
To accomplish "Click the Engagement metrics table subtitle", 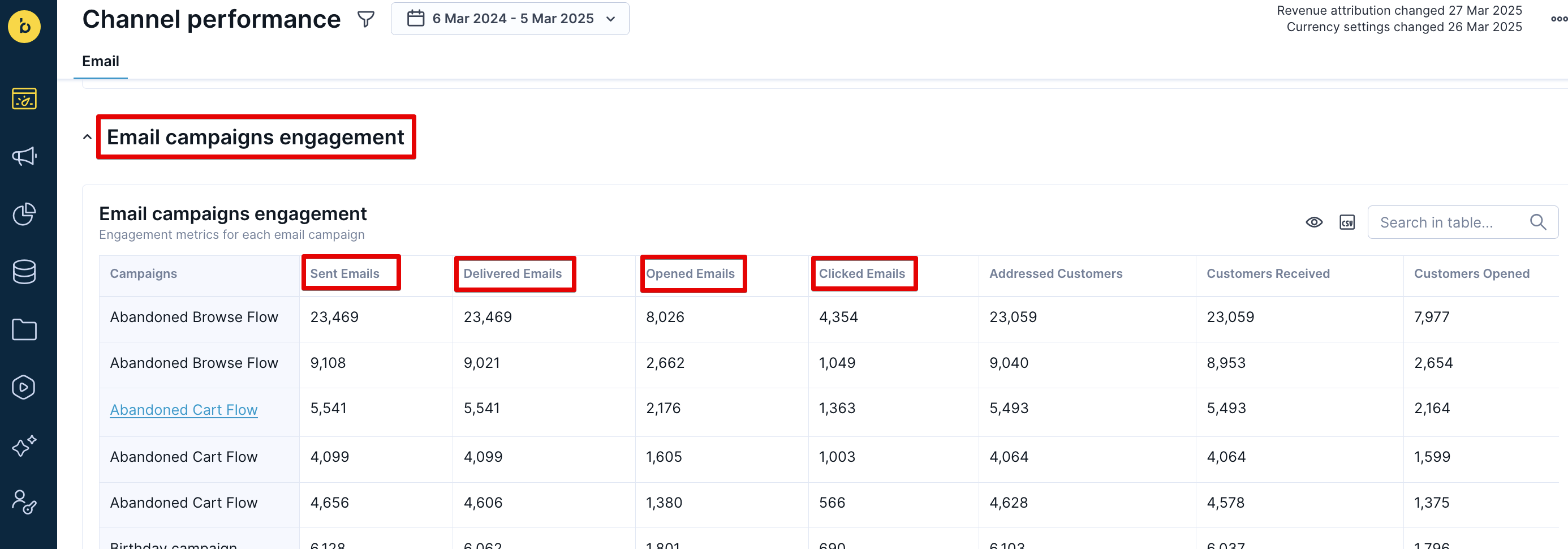I will click(x=232, y=234).
